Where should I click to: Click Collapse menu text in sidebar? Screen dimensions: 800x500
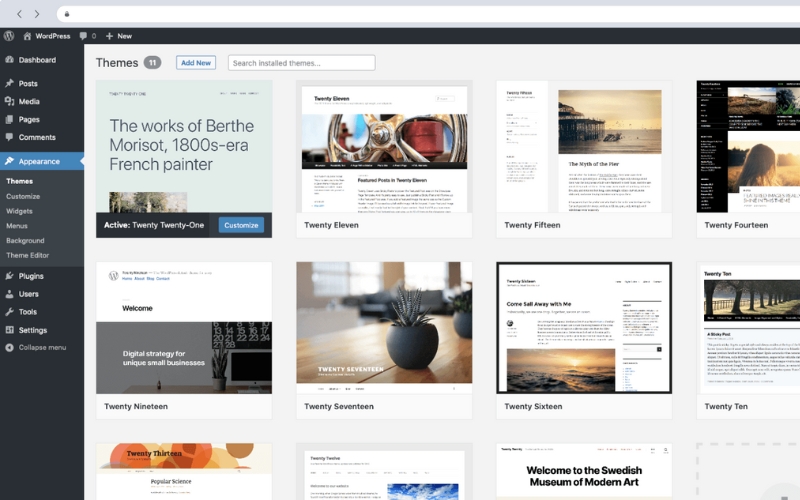[42, 347]
